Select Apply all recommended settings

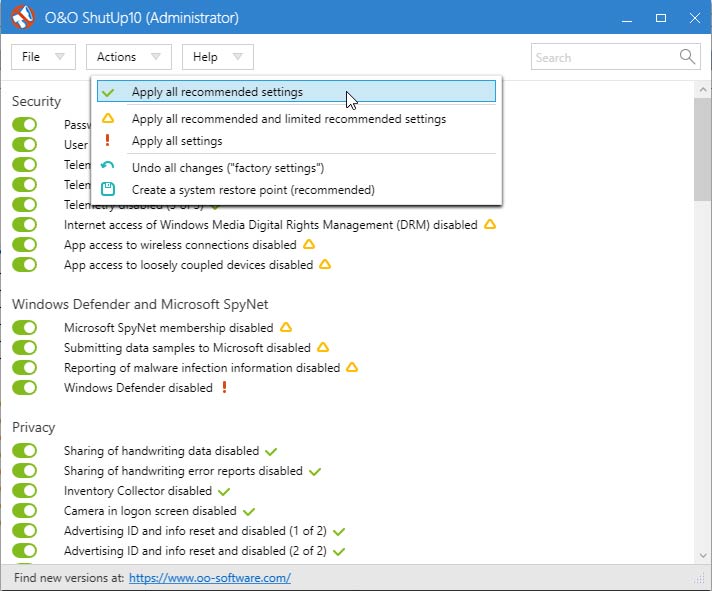[x=296, y=91]
